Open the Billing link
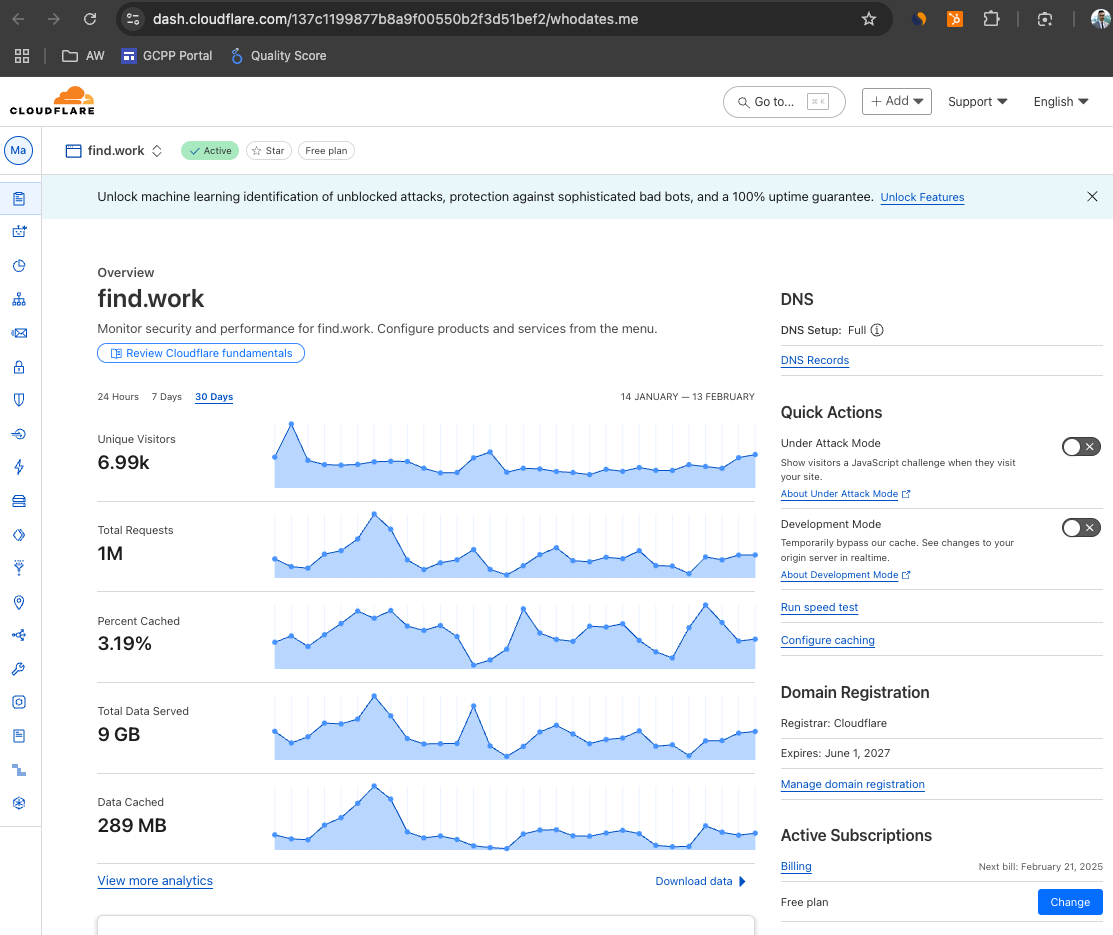This screenshot has height=935, width=1113. point(796,867)
